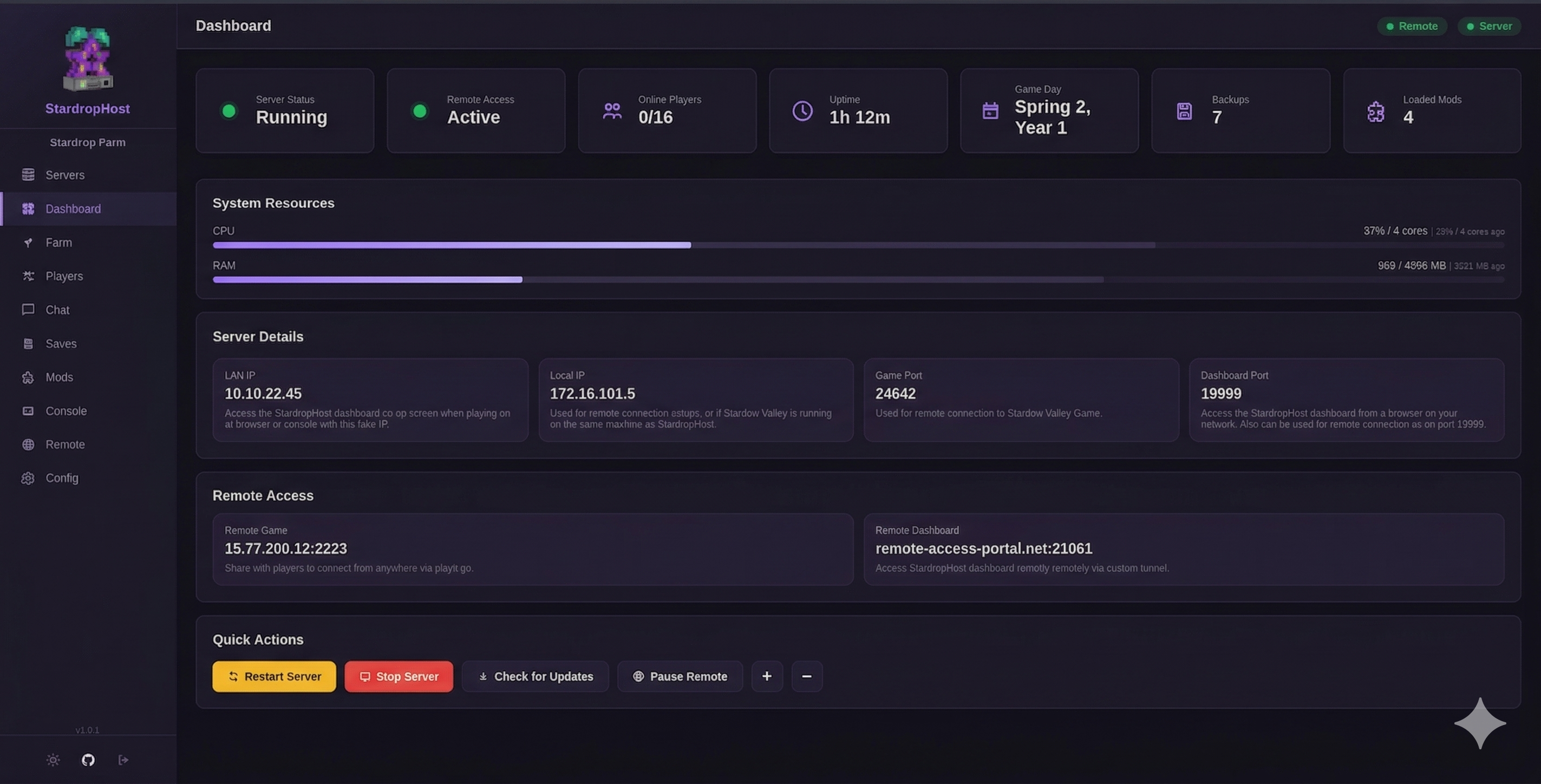Click the Uptime clock icon
1541x784 pixels.
click(802, 110)
